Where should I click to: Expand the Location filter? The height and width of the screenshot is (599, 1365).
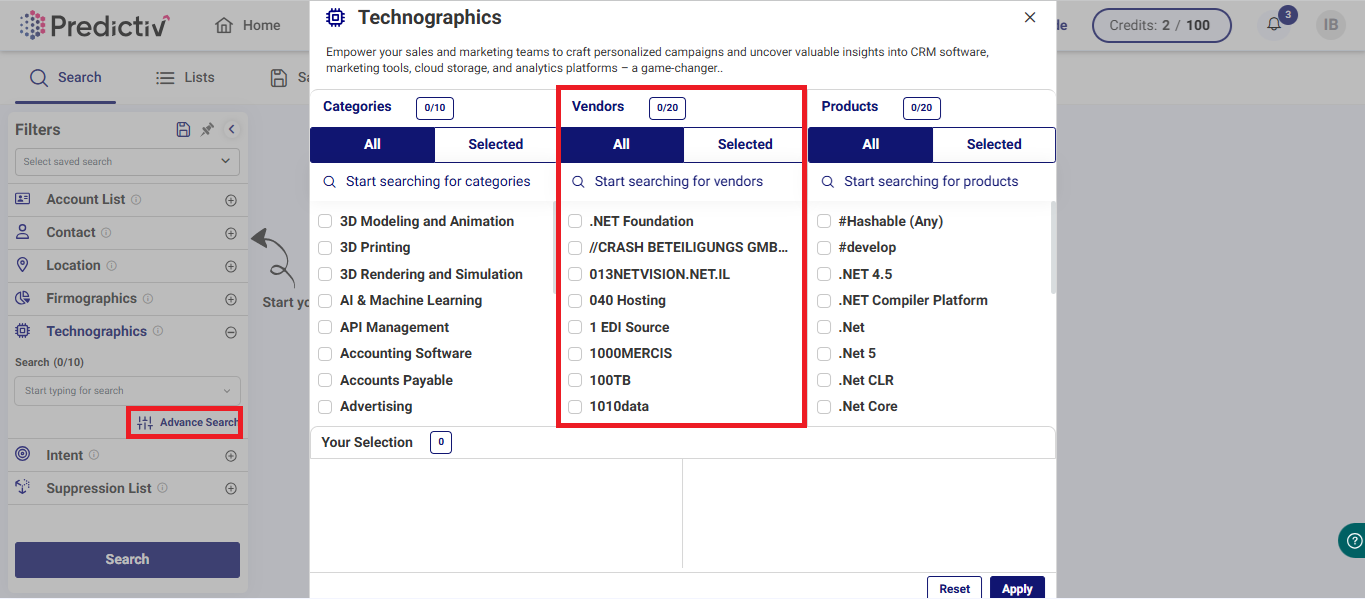point(231,266)
